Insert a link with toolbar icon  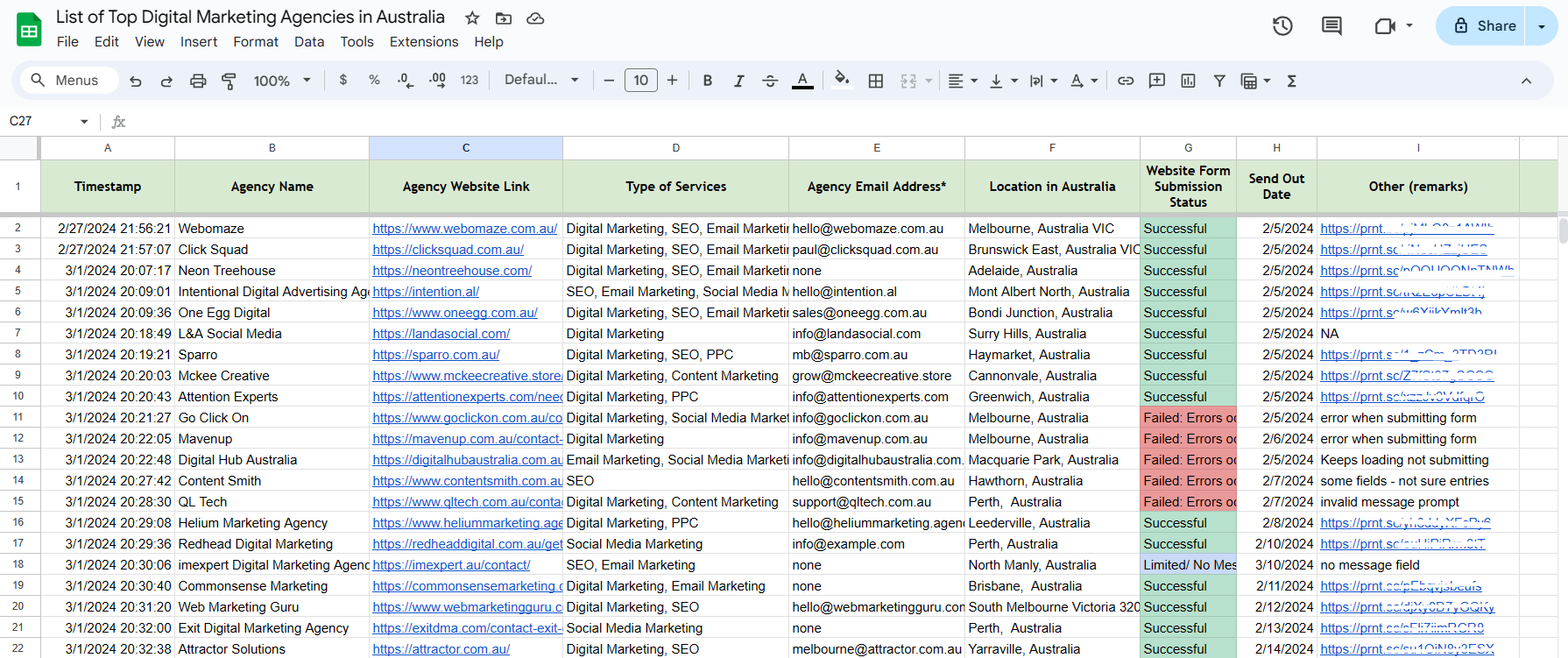click(x=1126, y=81)
